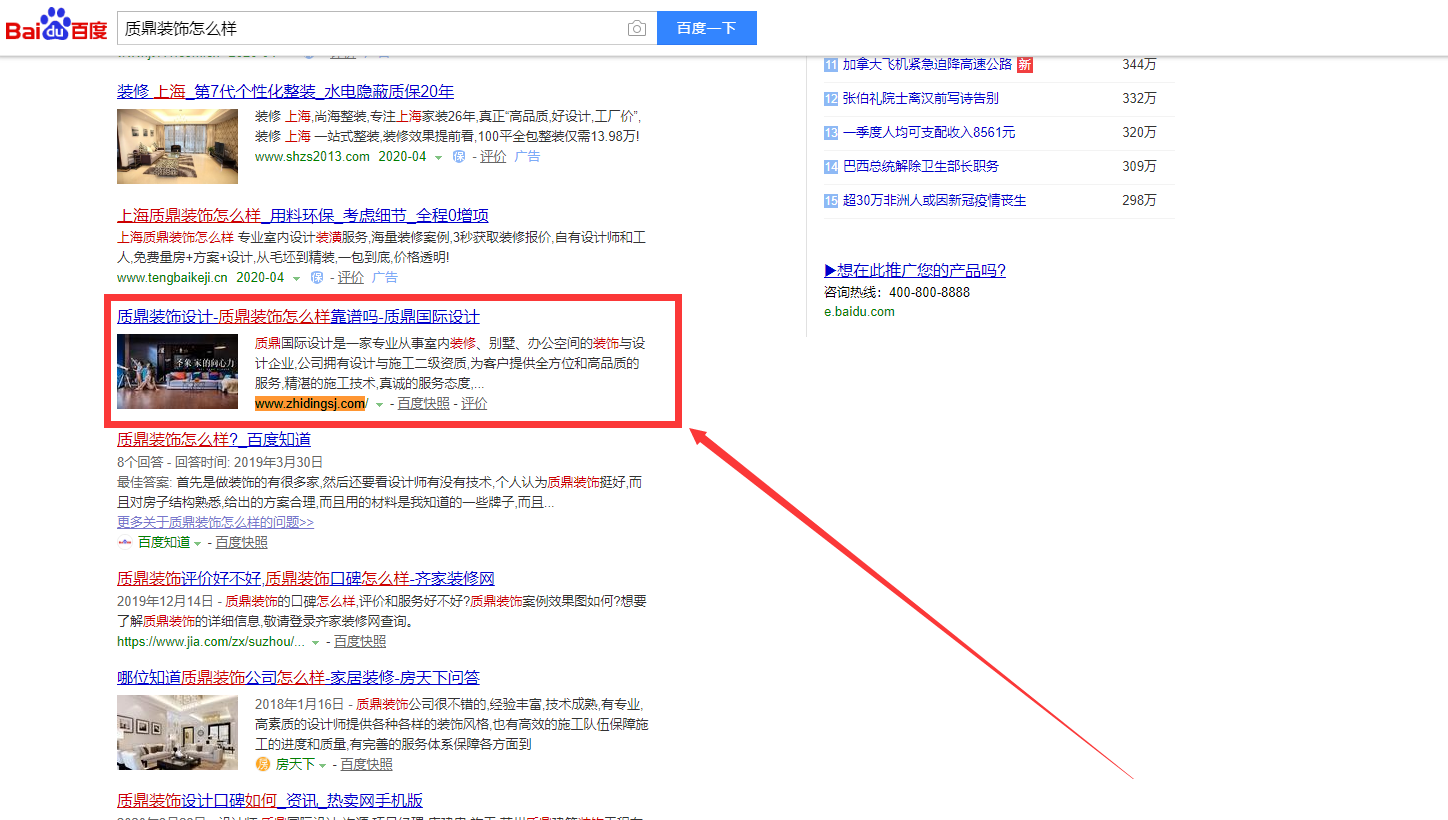The height and width of the screenshot is (820, 1448).
Task: Open the thumbnail of 质鼎国际设计 result
Action: [x=177, y=371]
